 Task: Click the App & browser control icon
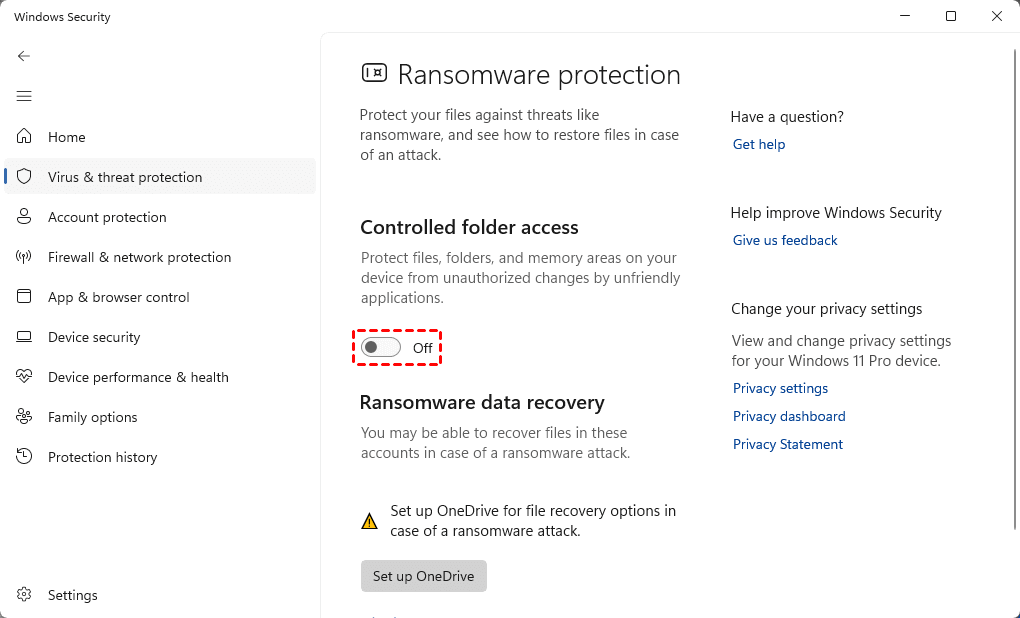25,297
